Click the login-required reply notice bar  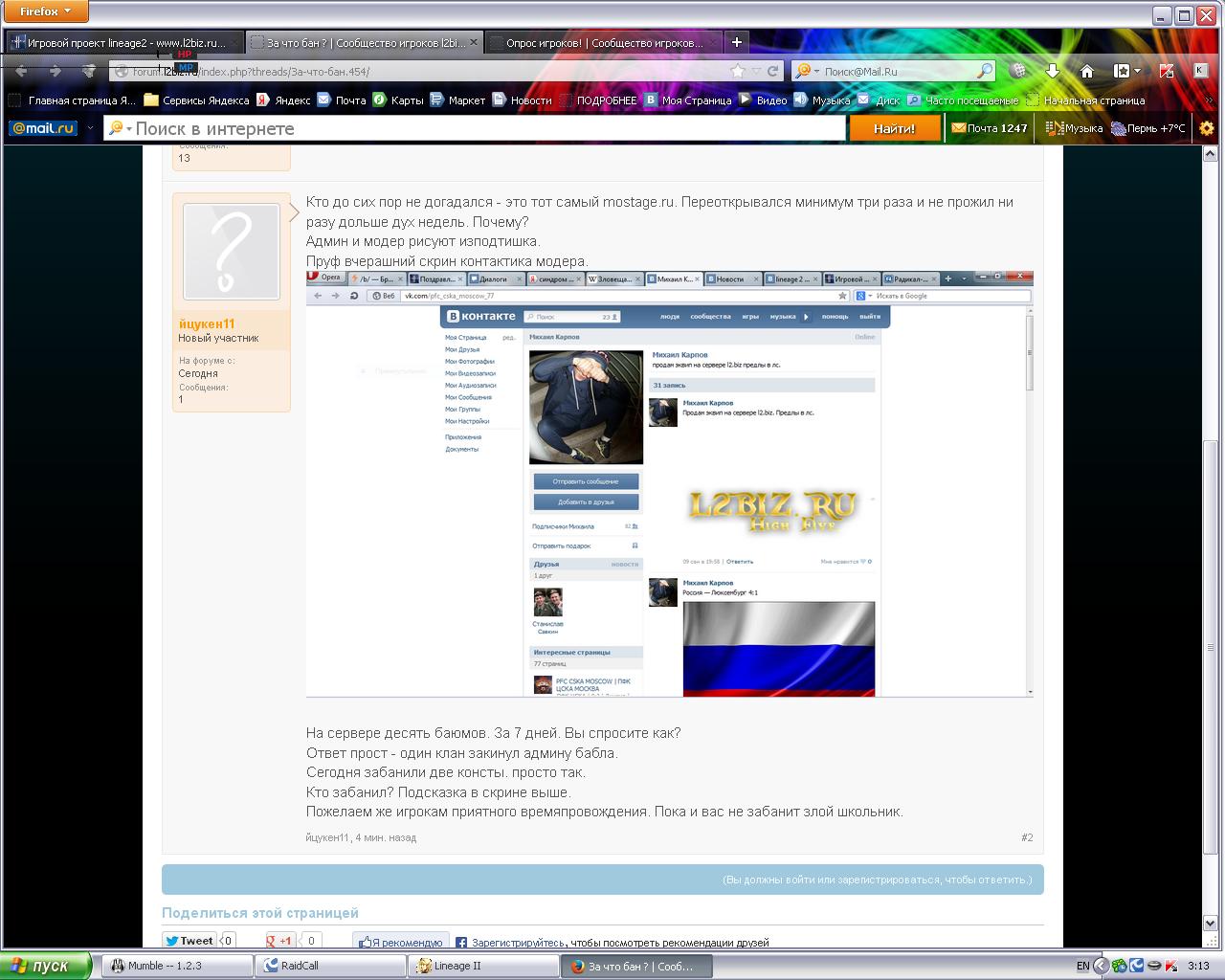[x=603, y=880]
